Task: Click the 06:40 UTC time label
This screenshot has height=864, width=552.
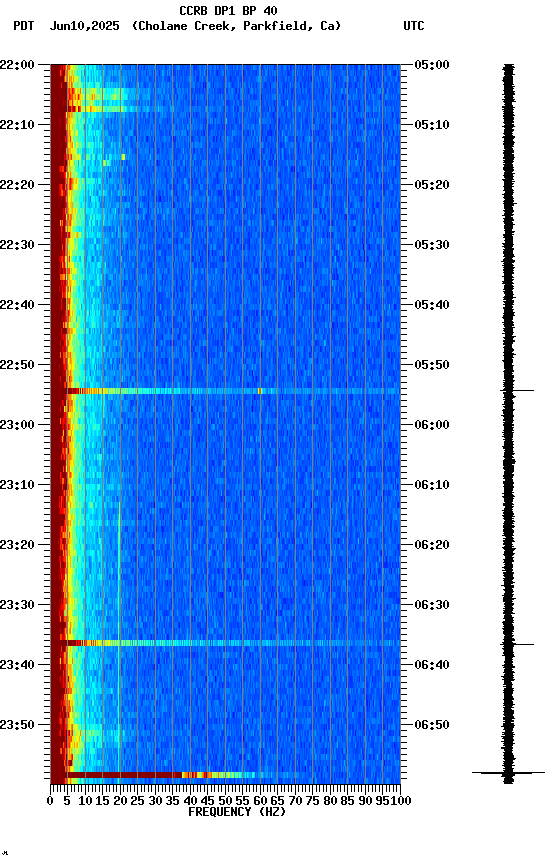Action: (432, 665)
